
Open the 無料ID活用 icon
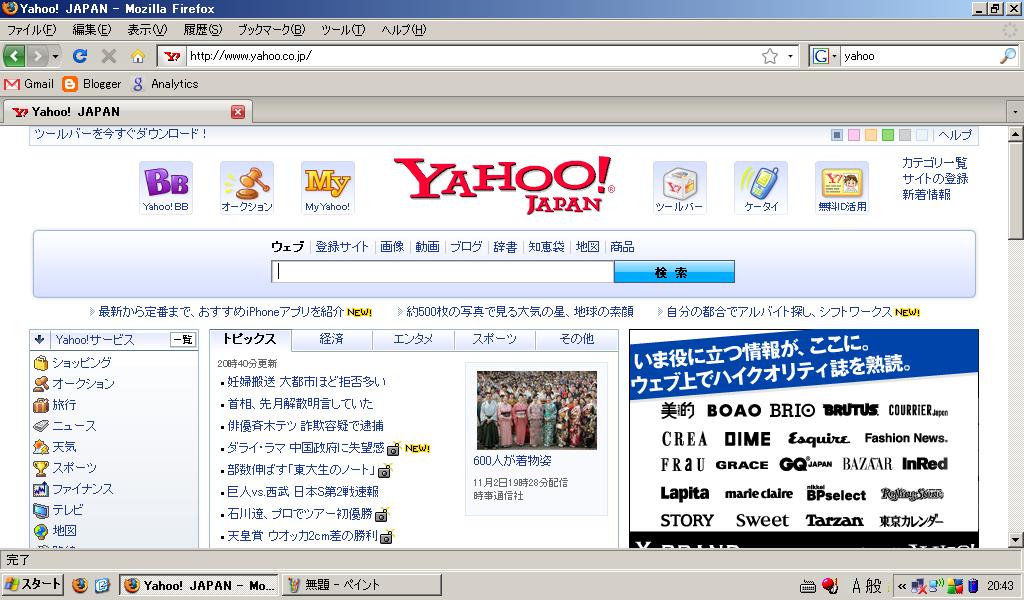point(842,188)
